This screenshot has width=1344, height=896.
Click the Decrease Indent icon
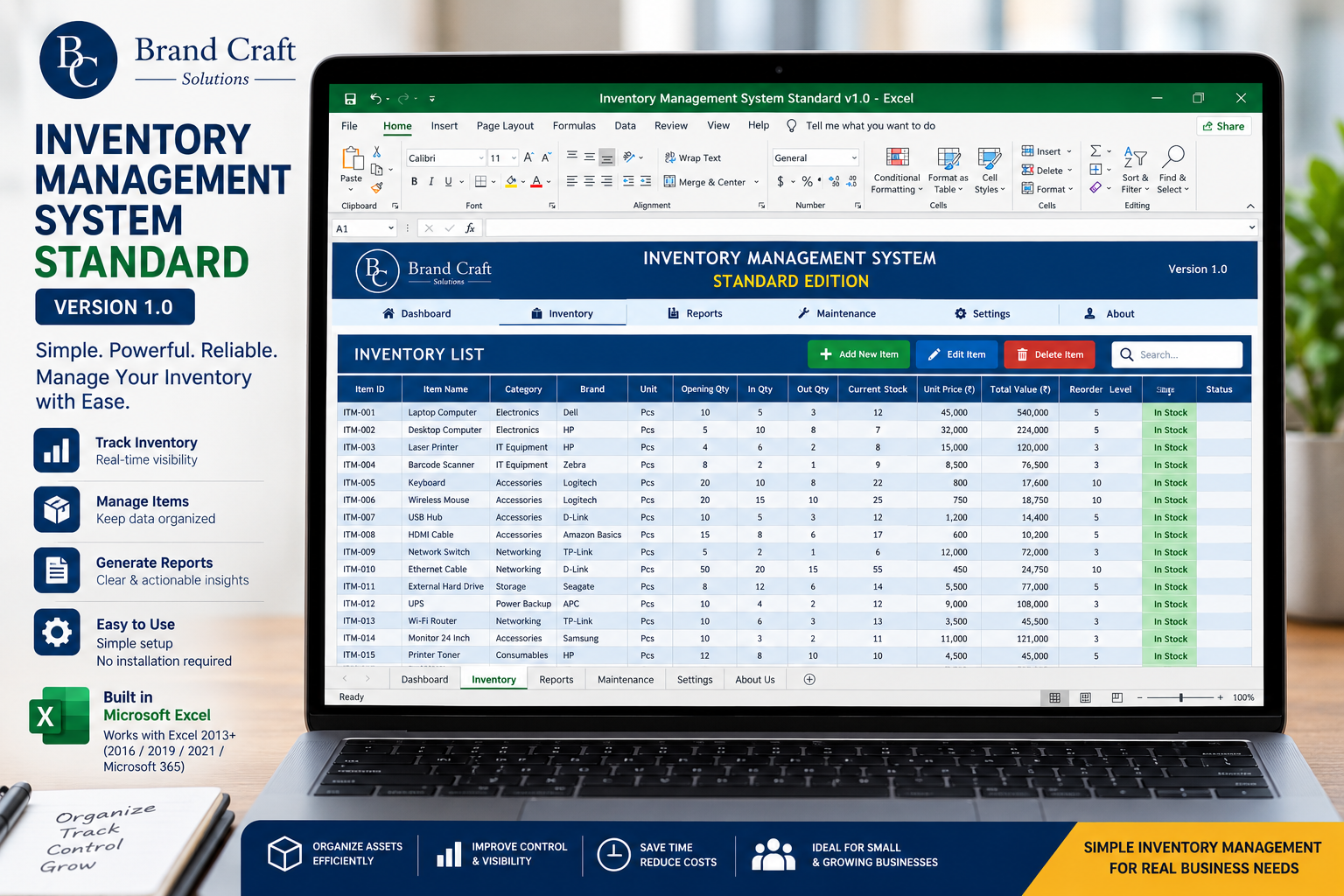click(628, 181)
